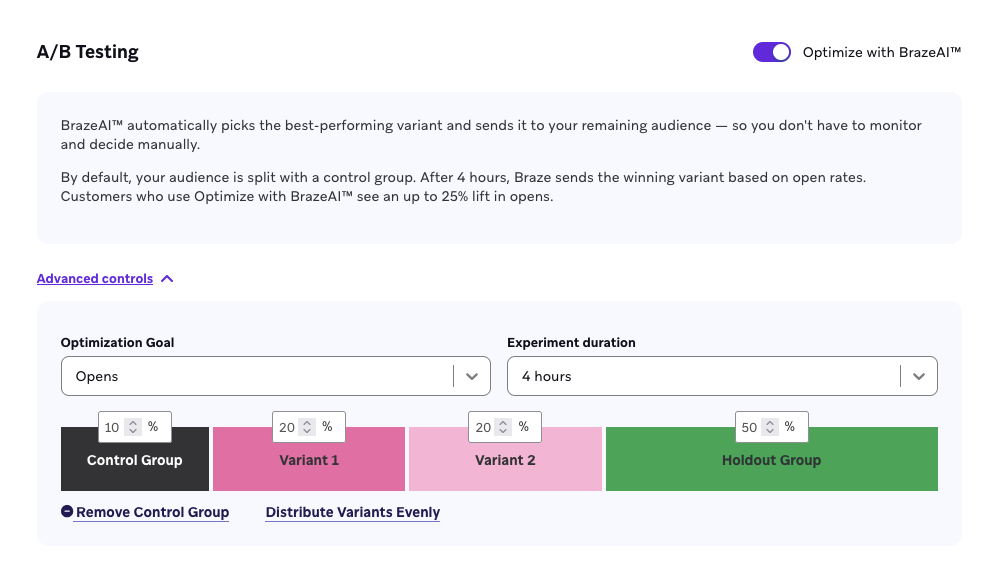Click the minus icon beside Remove Control Group
Viewport: 1000px width, 584px height.
(67, 511)
